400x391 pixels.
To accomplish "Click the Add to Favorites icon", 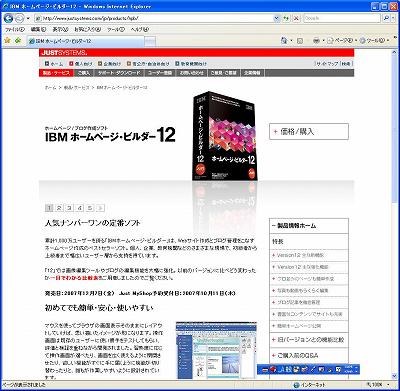I will point(18,40).
